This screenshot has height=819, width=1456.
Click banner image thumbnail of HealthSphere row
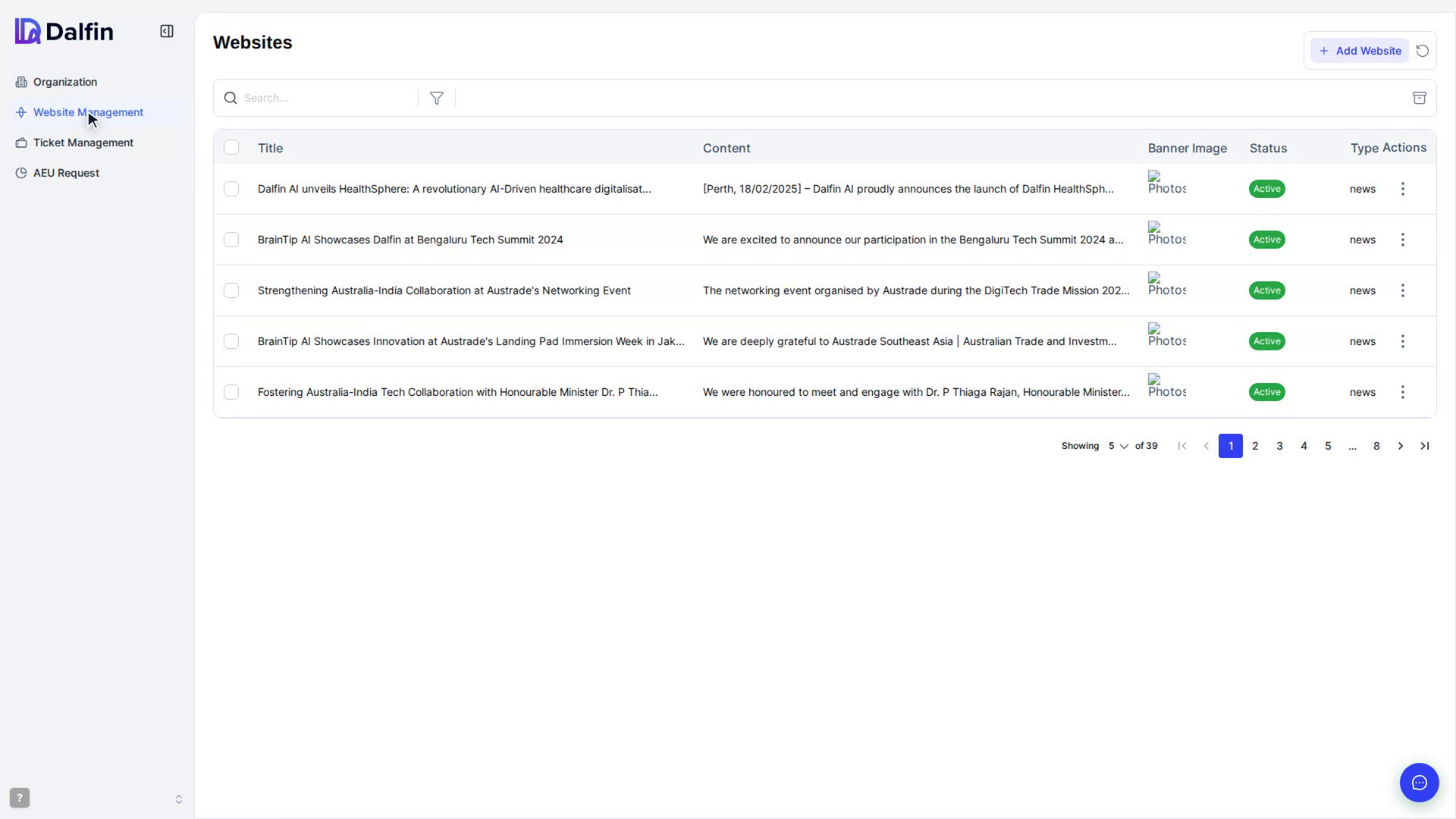point(1166,183)
